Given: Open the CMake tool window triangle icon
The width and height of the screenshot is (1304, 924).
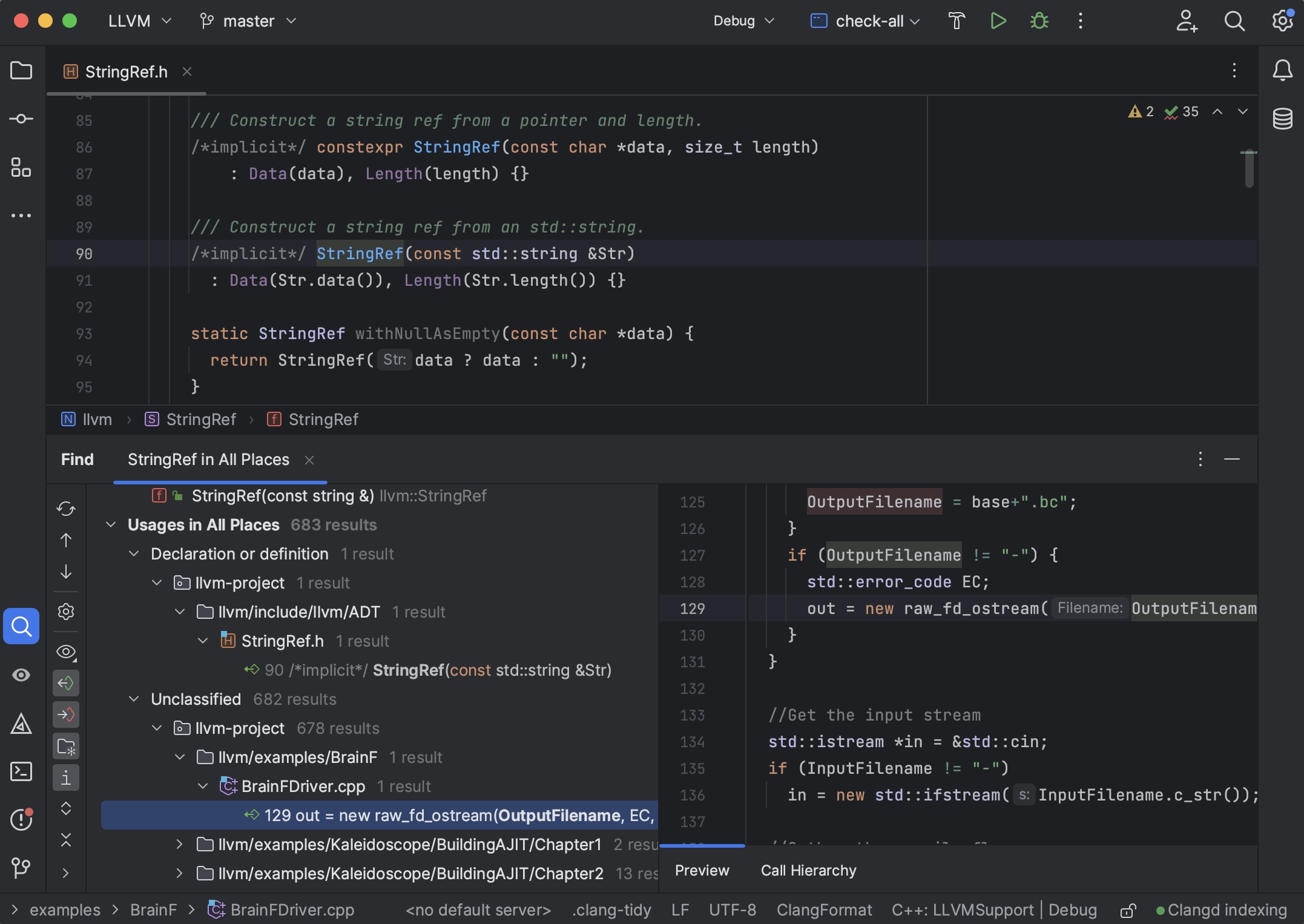Looking at the screenshot, I should click(x=21, y=723).
